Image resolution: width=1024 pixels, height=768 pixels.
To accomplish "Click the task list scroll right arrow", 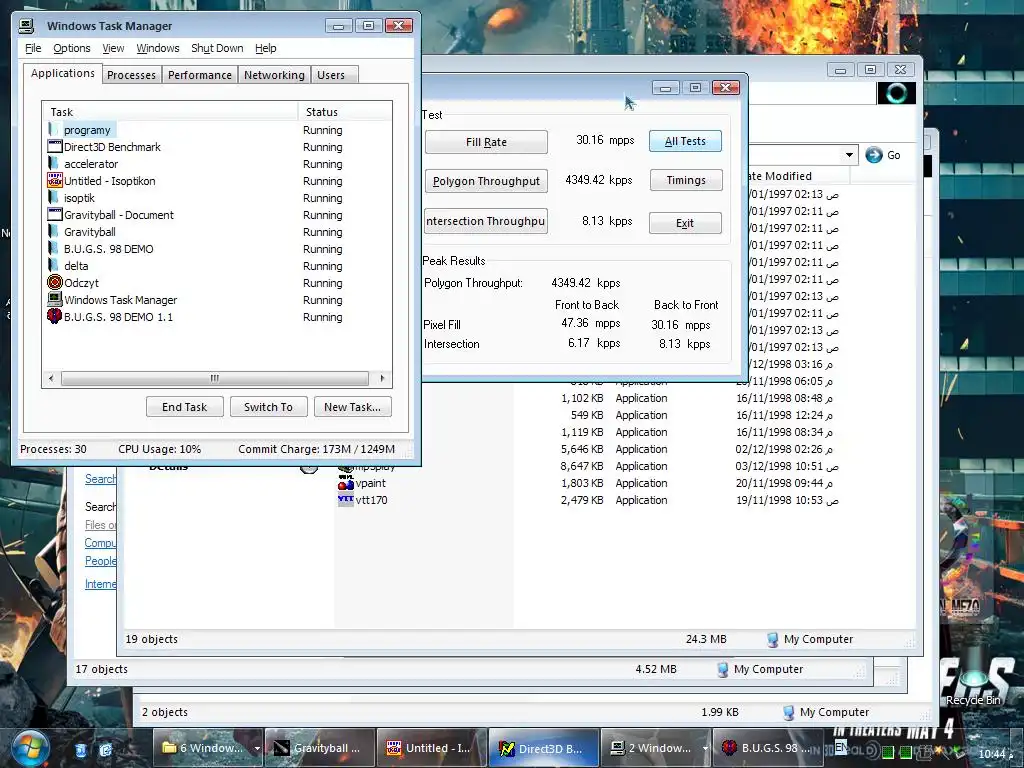I will click(383, 378).
